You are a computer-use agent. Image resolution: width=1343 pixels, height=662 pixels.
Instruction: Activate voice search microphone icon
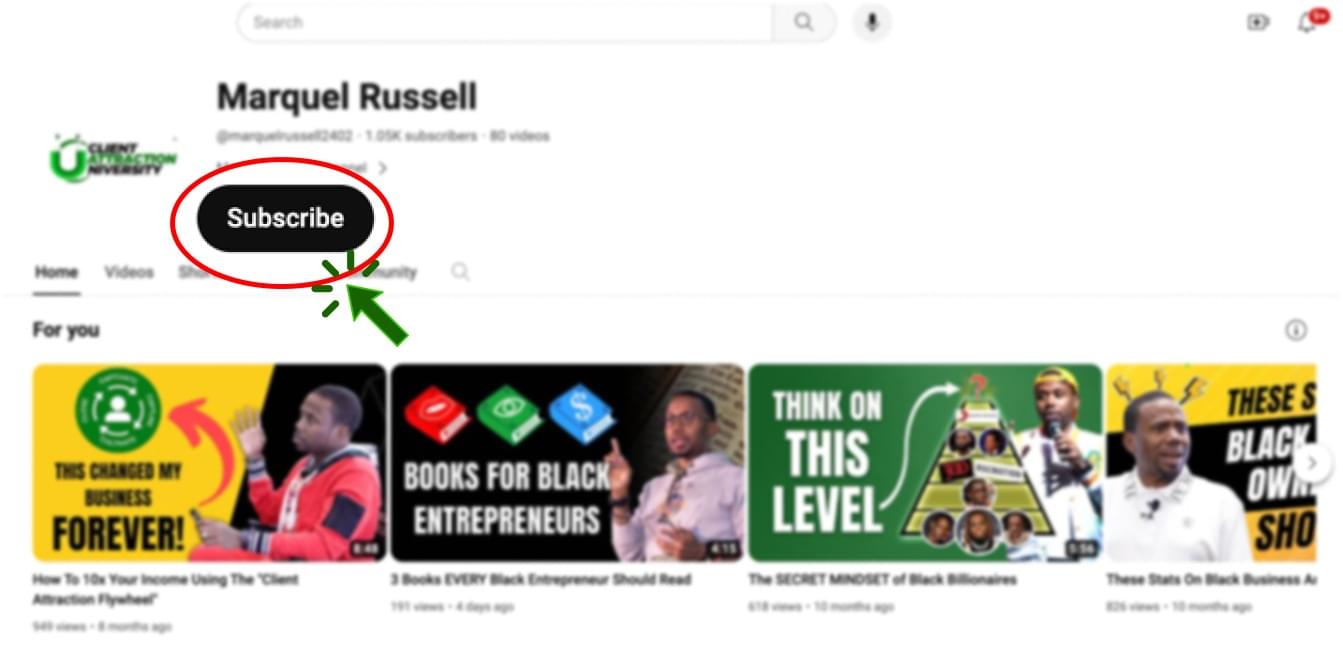[872, 22]
